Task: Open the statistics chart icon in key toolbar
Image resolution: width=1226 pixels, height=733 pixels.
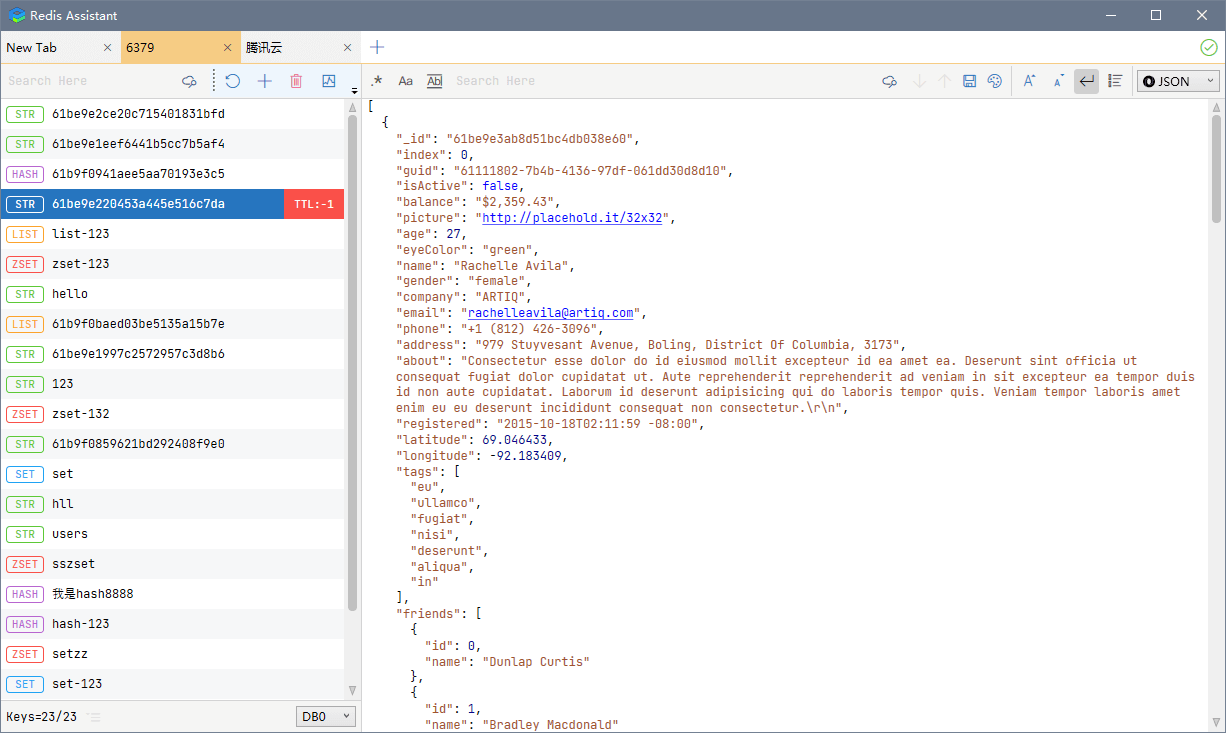Action: tap(328, 81)
